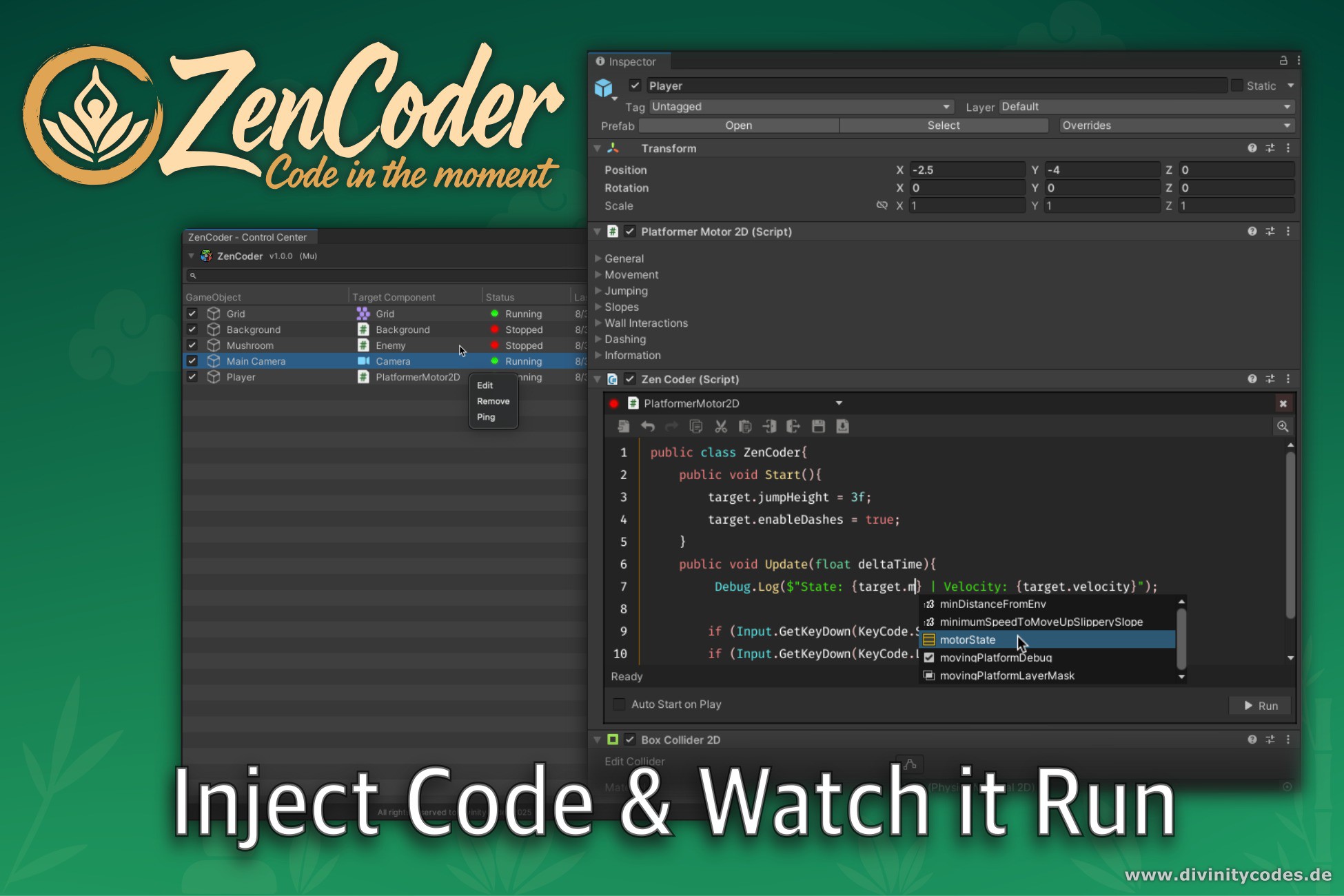Click the Run button
Viewport: 1344px width, 896px height.
tap(1260, 705)
